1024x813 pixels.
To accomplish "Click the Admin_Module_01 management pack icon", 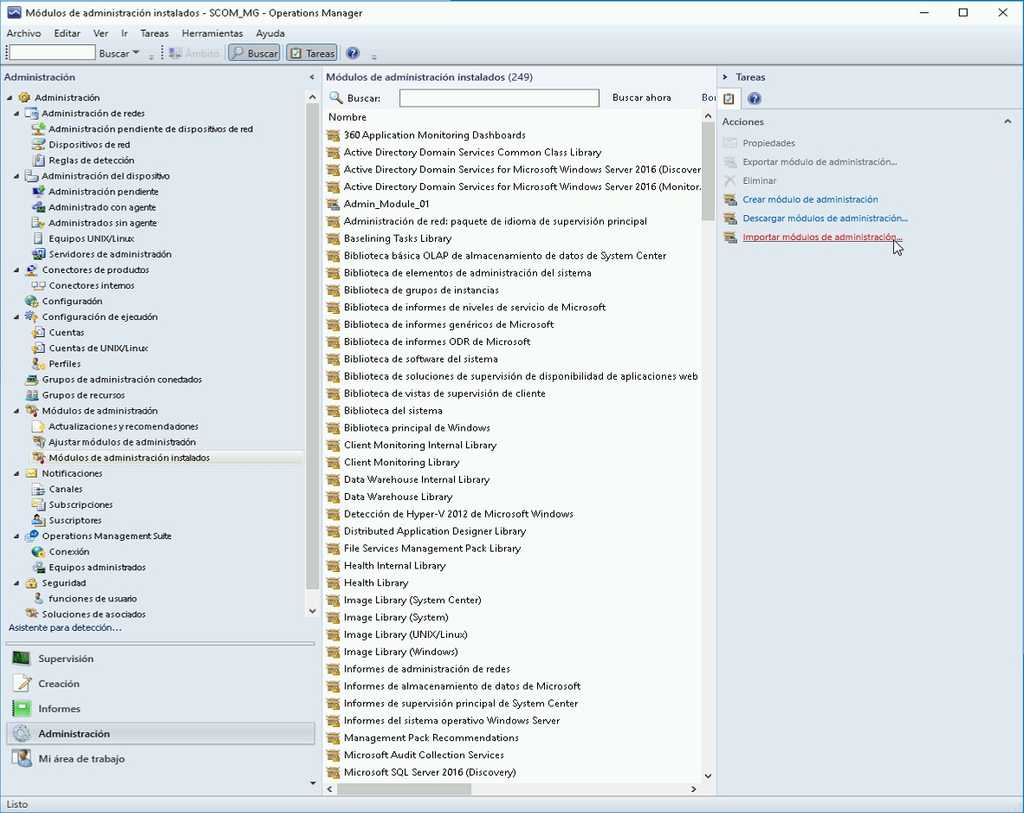I will (334, 204).
